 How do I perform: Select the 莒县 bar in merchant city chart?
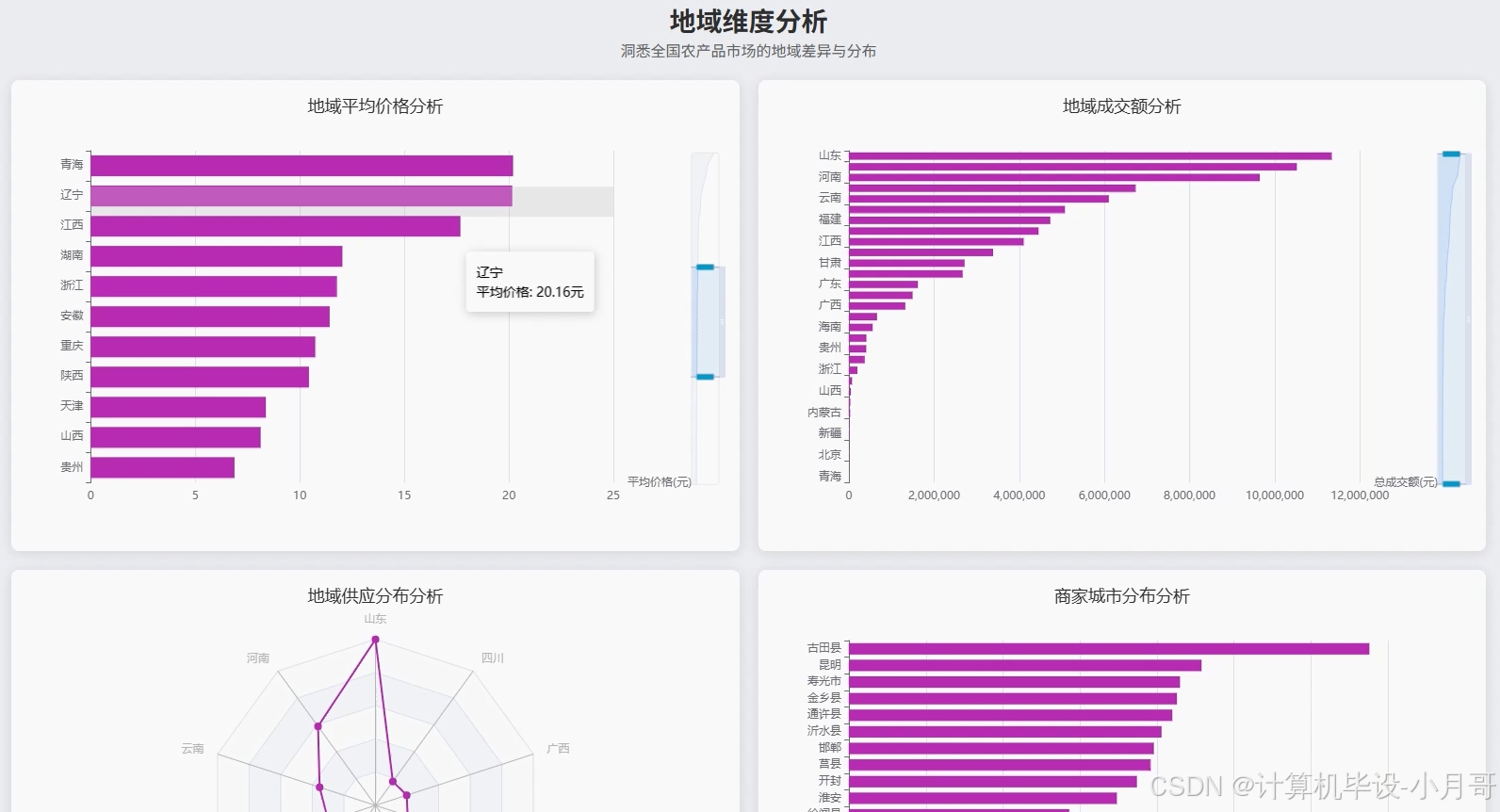click(x=1000, y=764)
